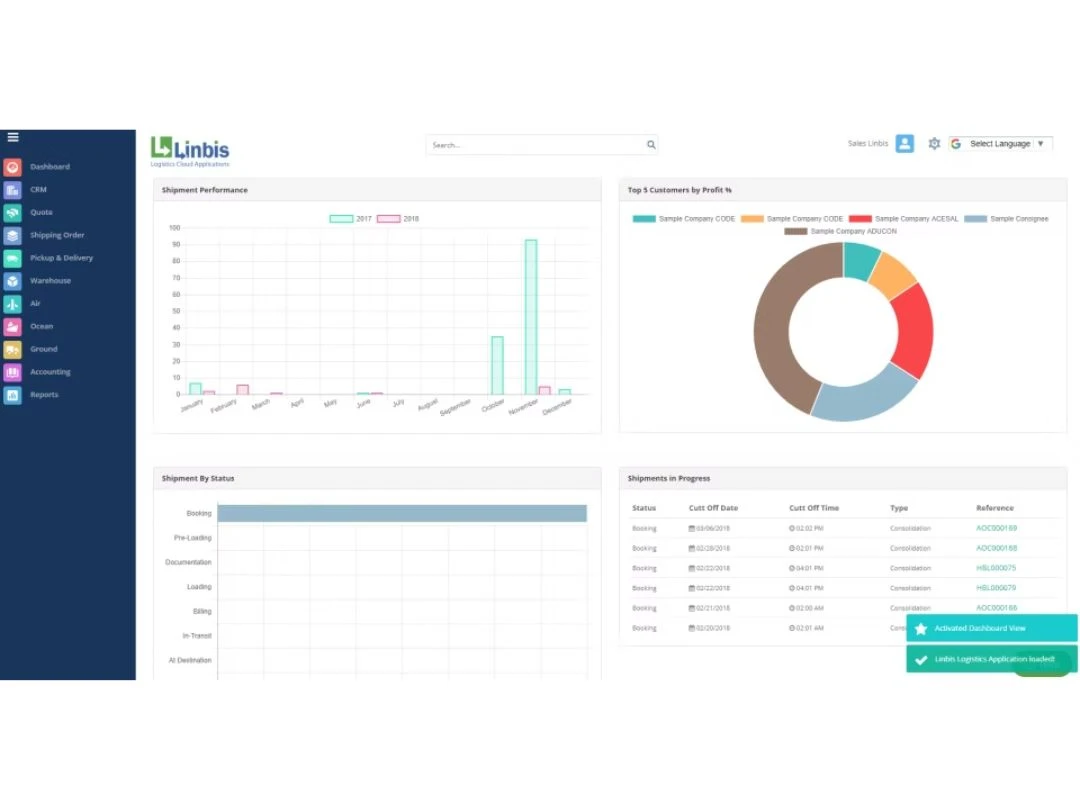Viewport: 1080px width, 810px height.
Task: Open the Ocean shipments icon
Action: (14, 326)
